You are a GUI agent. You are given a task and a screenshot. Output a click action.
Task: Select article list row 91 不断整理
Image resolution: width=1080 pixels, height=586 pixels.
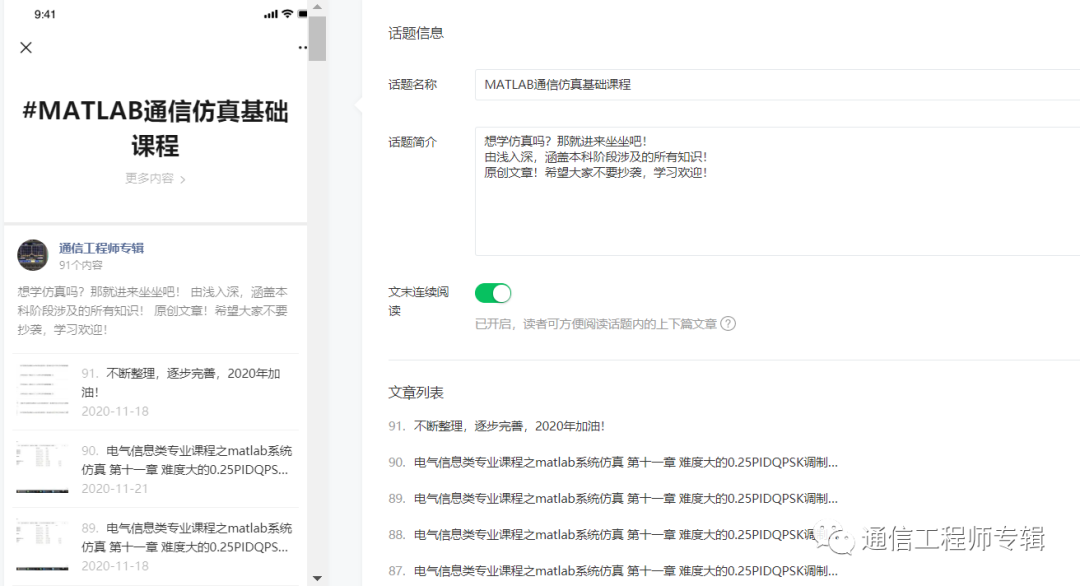pyautogui.click(x=497, y=426)
